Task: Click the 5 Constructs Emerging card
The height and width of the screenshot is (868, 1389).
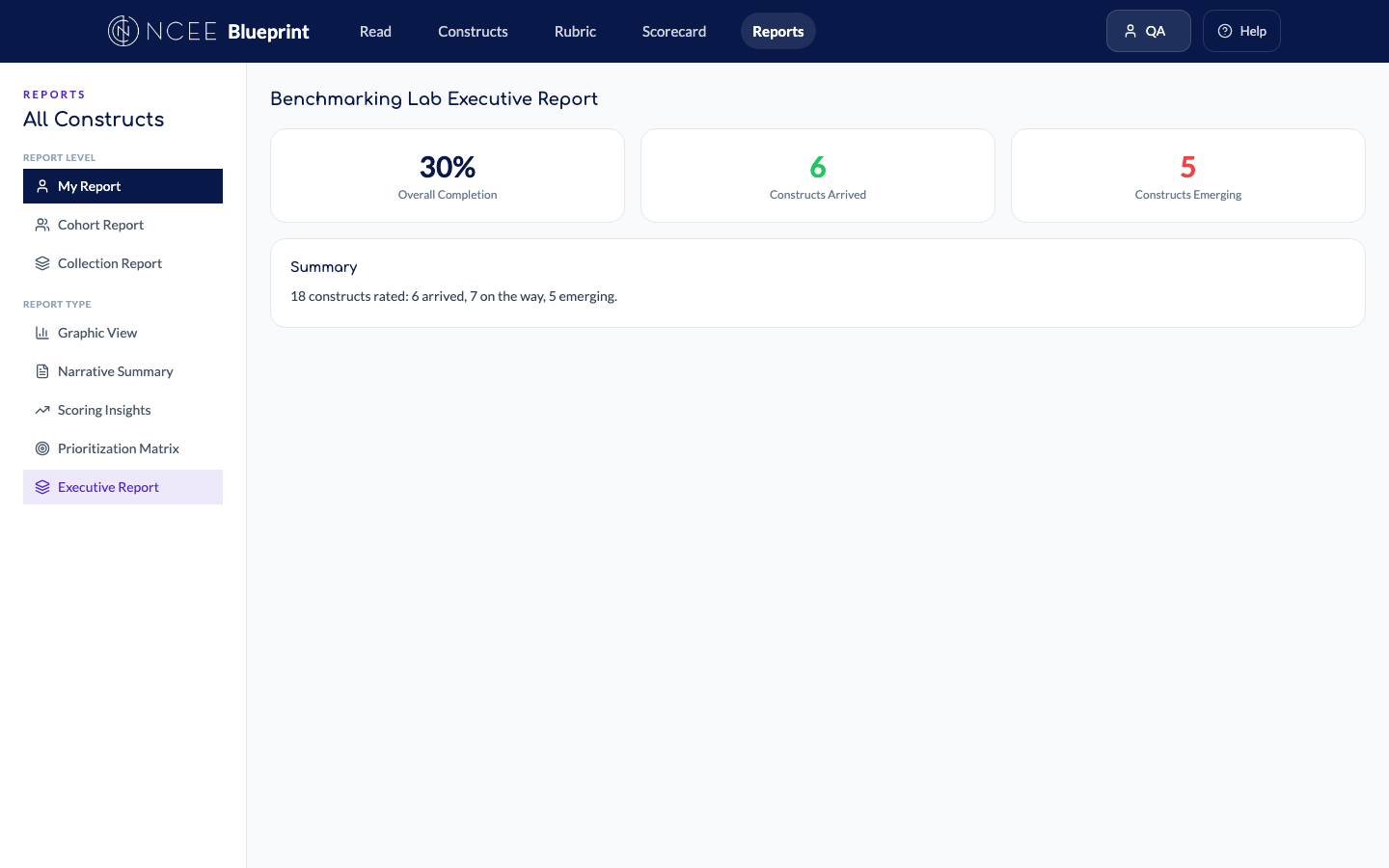Action: coord(1188,176)
